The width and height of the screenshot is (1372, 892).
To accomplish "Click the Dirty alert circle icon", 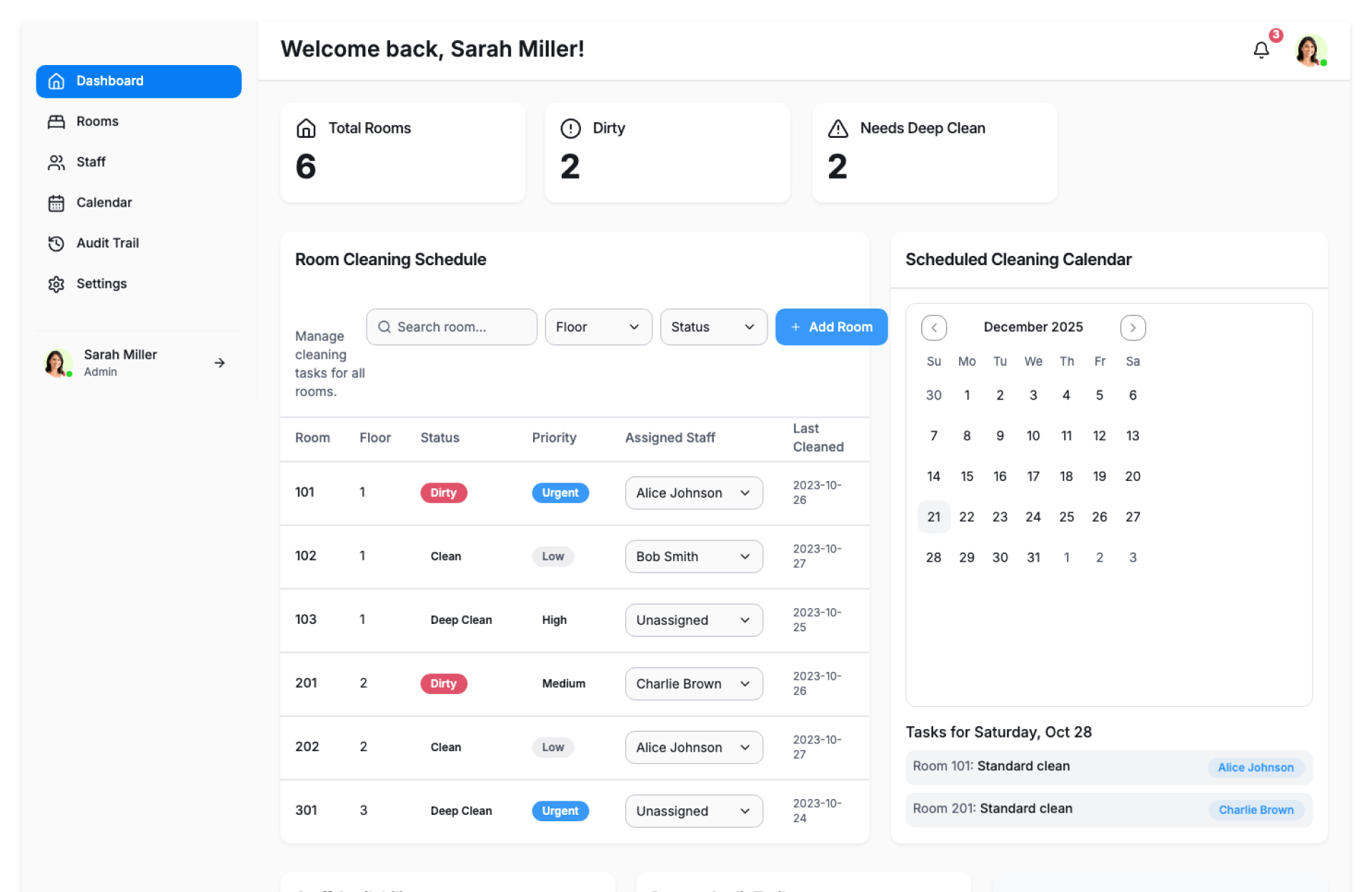I will (570, 129).
